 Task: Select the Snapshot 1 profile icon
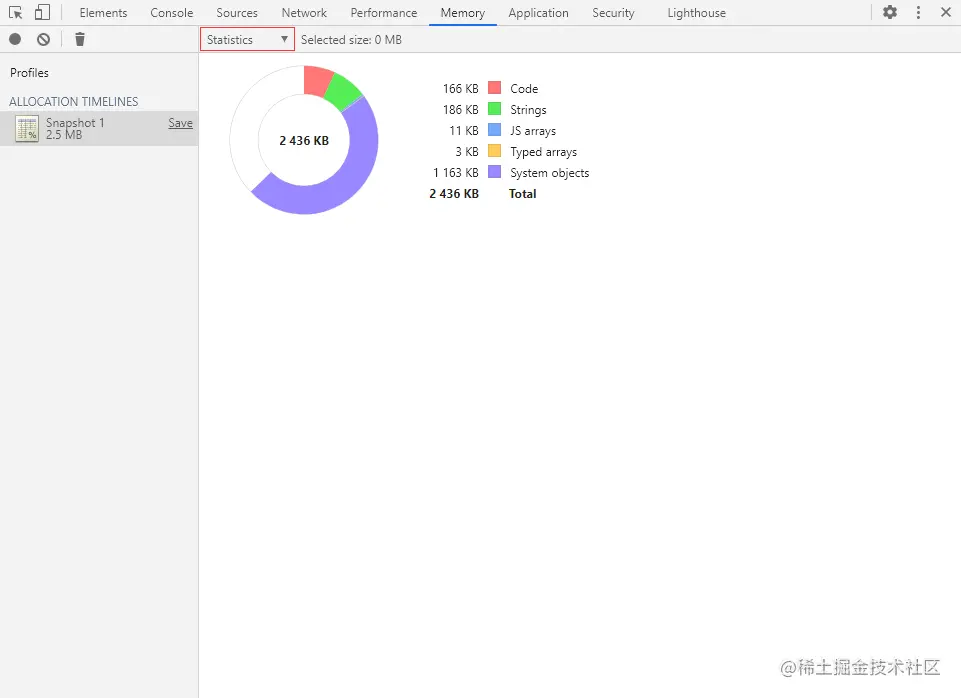pos(27,129)
